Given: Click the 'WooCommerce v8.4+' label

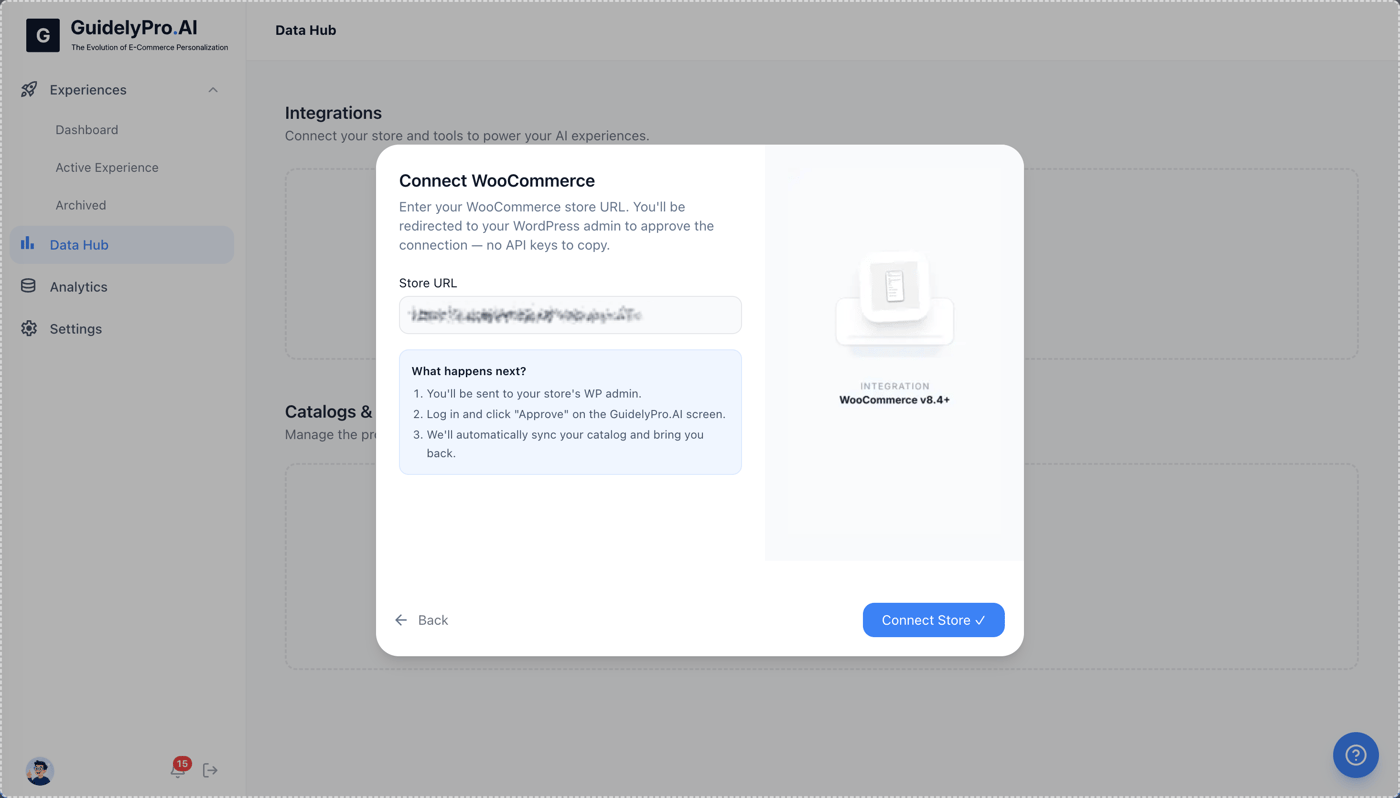Looking at the screenshot, I should tap(894, 400).
